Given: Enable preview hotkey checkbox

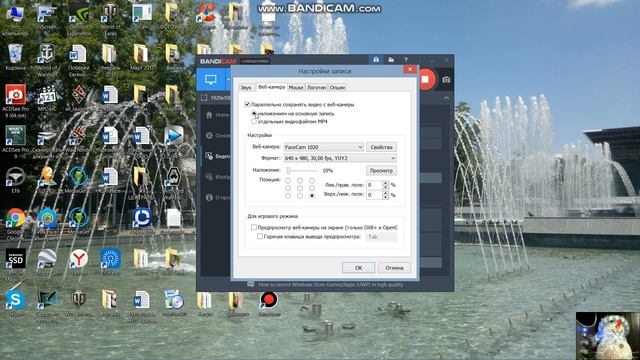Looking at the screenshot, I should tap(260, 236).
